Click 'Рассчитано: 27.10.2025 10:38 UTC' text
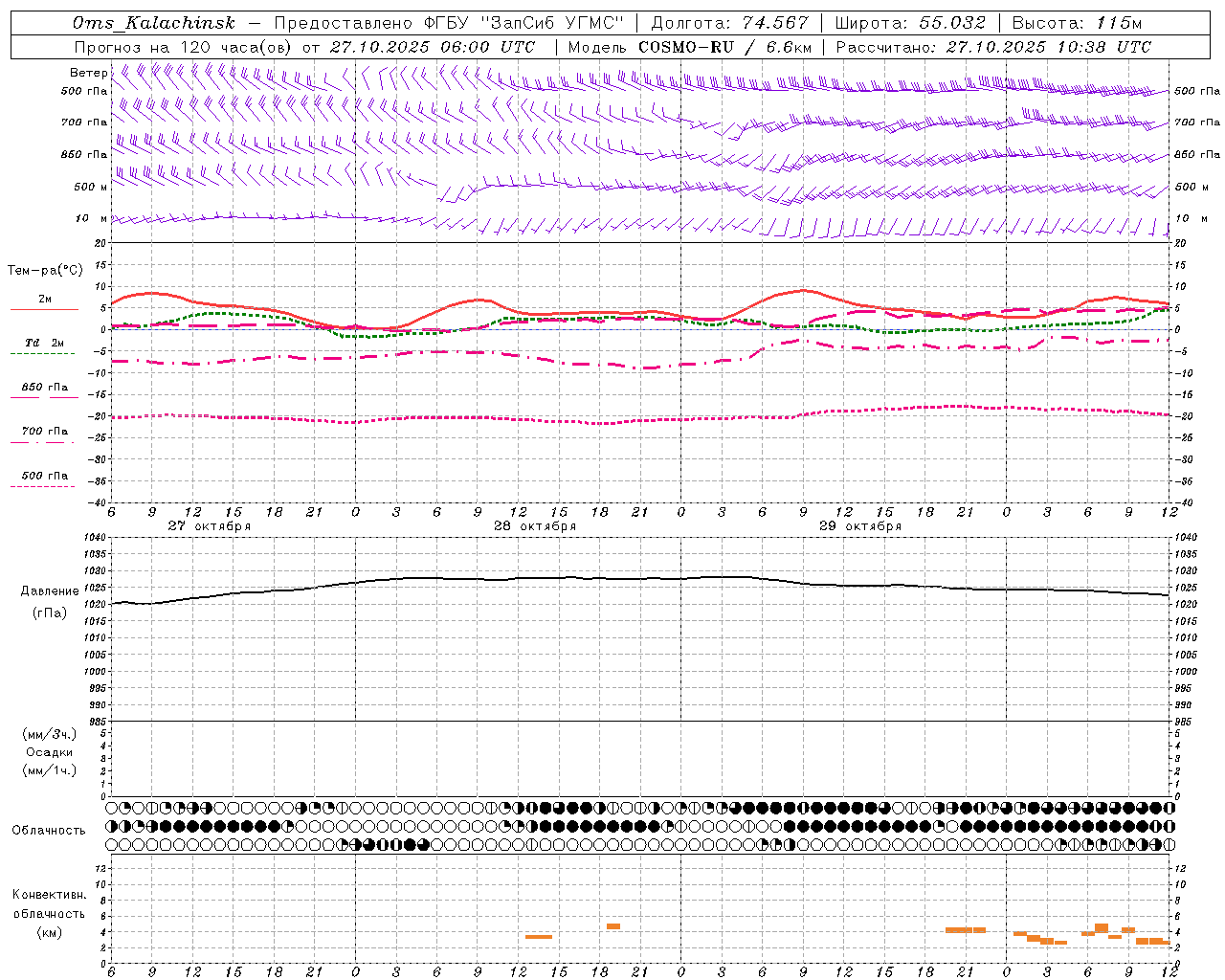This screenshot has width=1225, height=980. (x=993, y=47)
